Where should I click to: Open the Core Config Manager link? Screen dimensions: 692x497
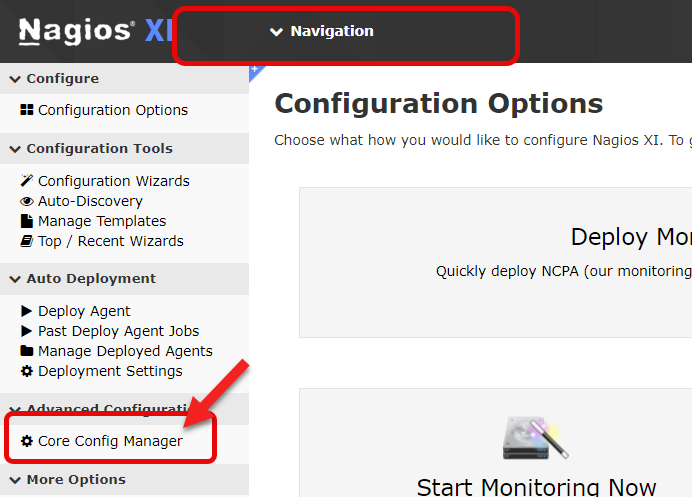click(110, 441)
